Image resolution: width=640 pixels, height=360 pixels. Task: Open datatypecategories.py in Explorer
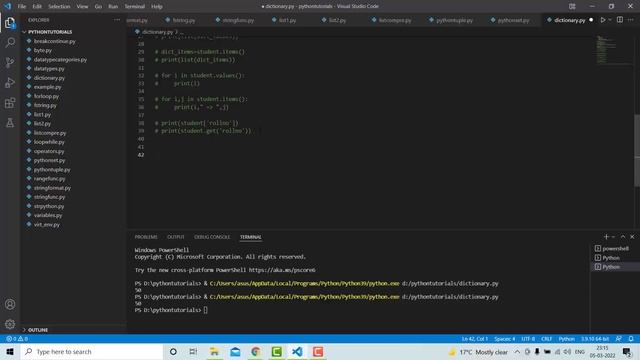[60, 60]
